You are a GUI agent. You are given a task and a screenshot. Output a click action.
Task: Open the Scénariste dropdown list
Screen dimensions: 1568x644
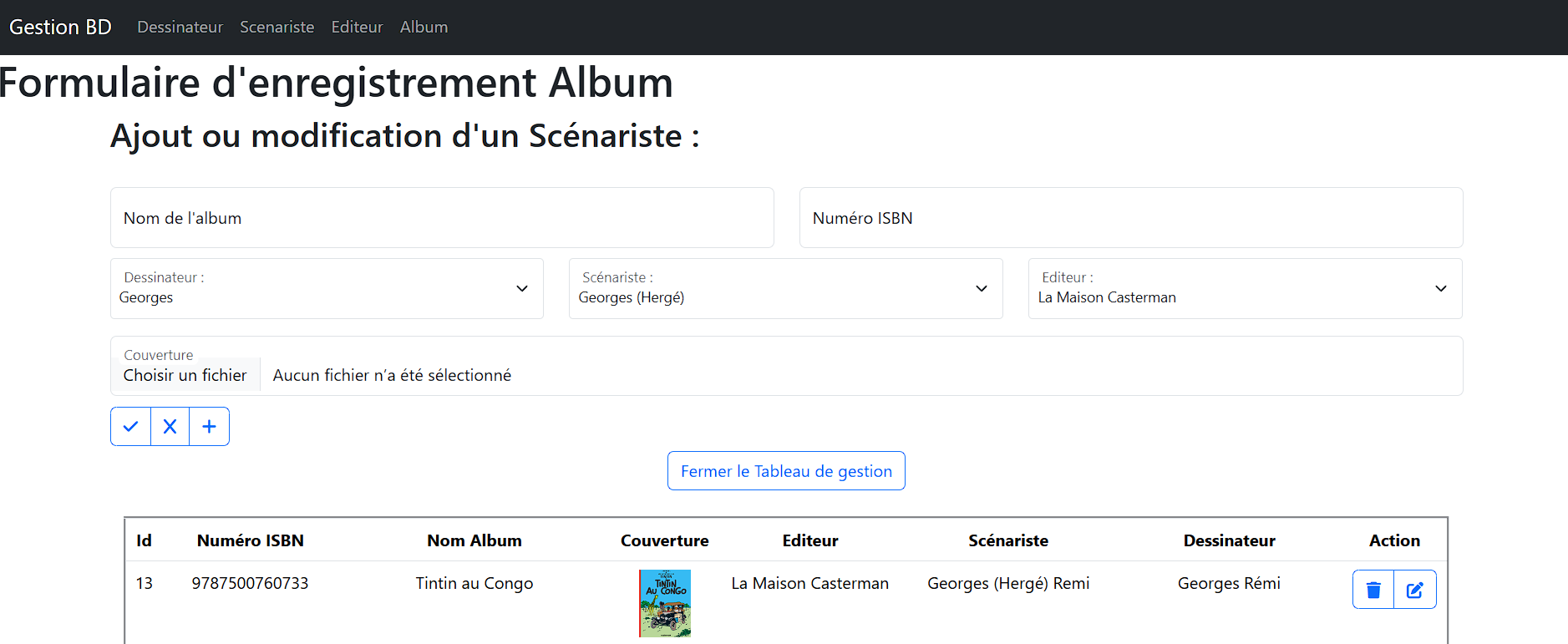pos(785,289)
